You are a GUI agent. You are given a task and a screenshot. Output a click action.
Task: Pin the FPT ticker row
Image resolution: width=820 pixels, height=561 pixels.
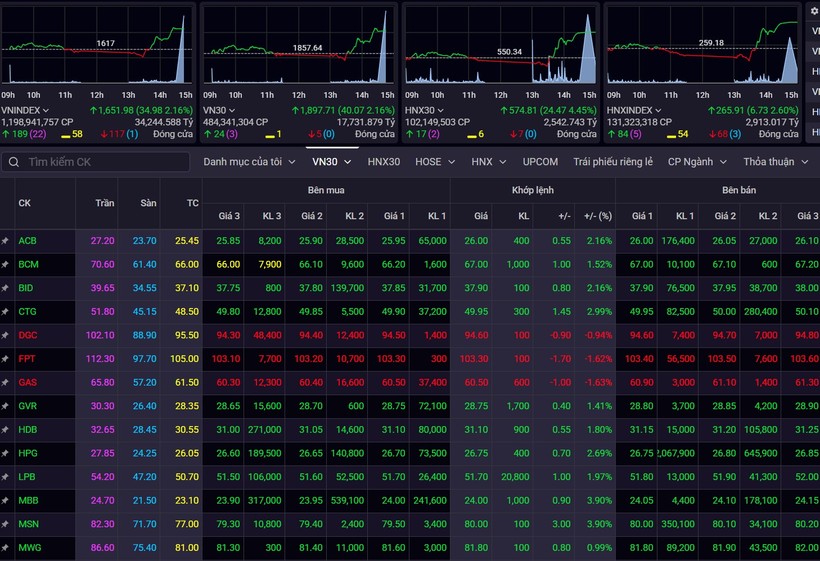[x=5, y=359]
